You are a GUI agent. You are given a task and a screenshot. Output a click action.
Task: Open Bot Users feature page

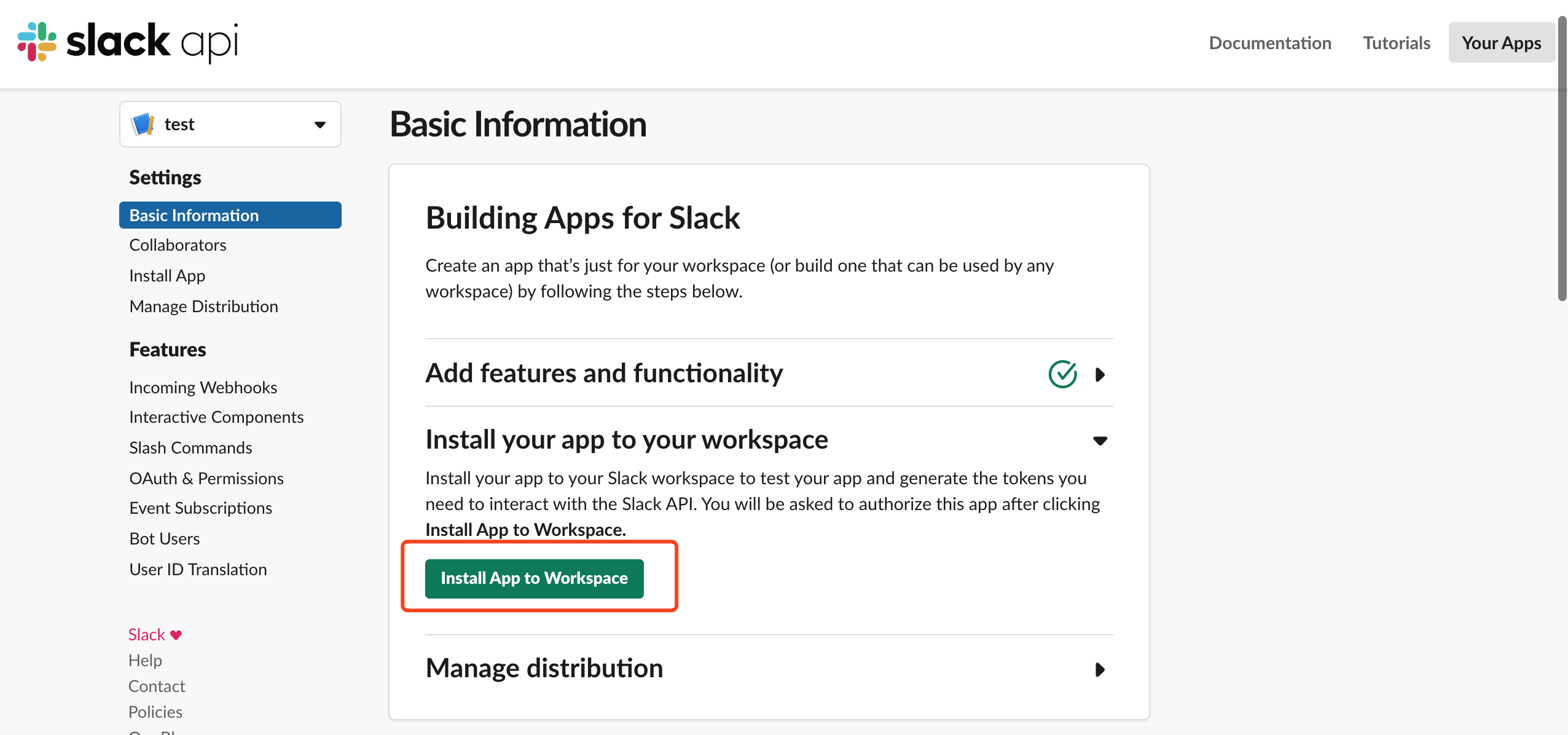click(164, 538)
